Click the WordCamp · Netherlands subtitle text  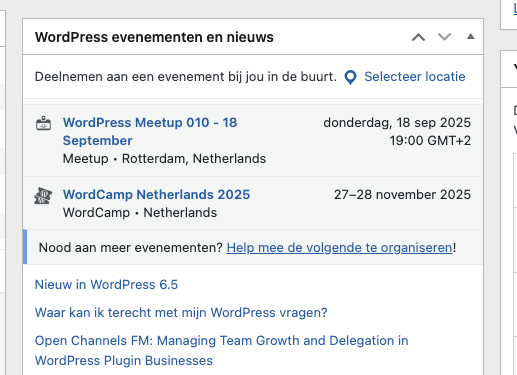pyautogui.click(x=140, y=213)
